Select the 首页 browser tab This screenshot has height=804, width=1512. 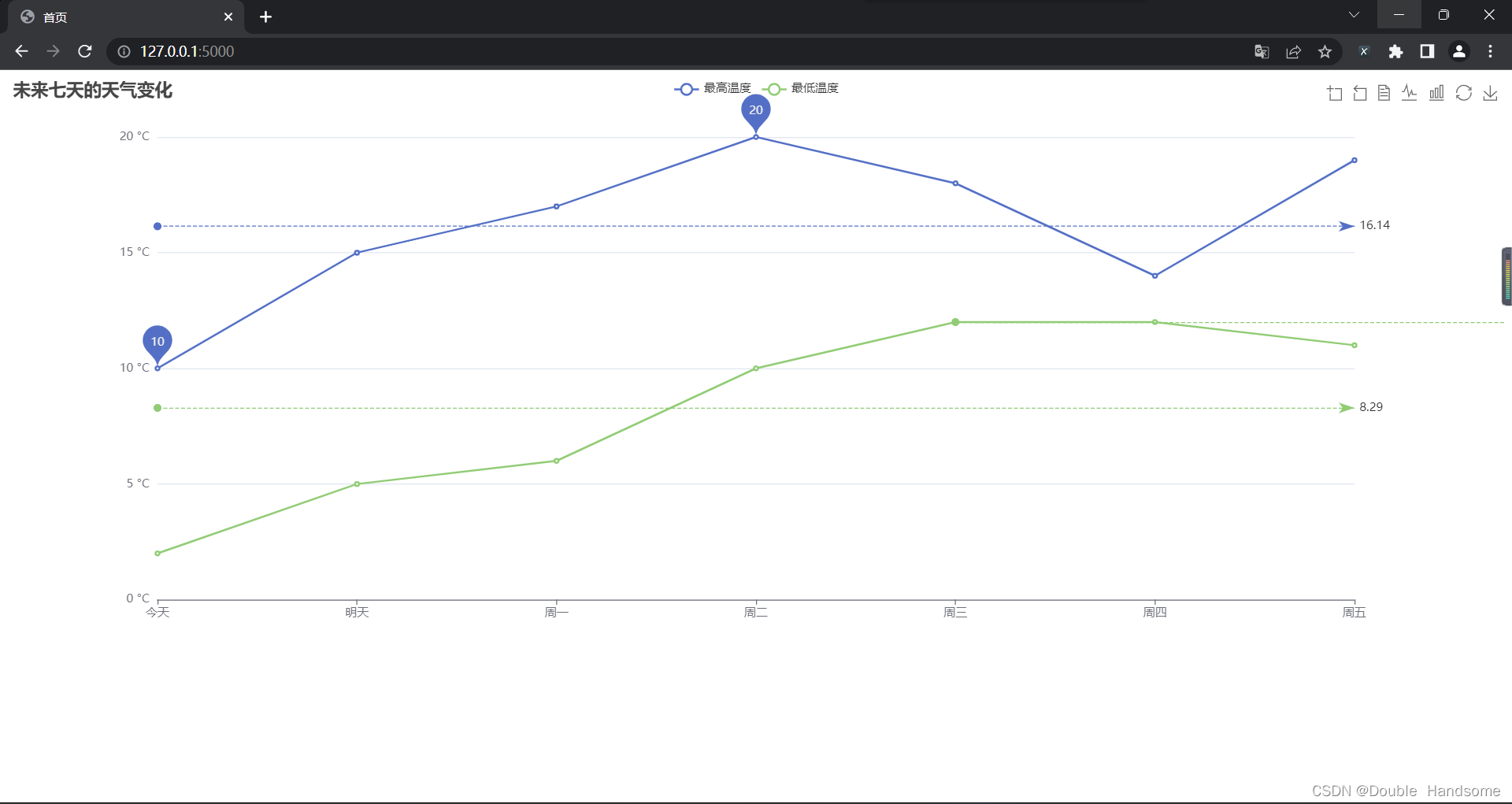point(126,17)
